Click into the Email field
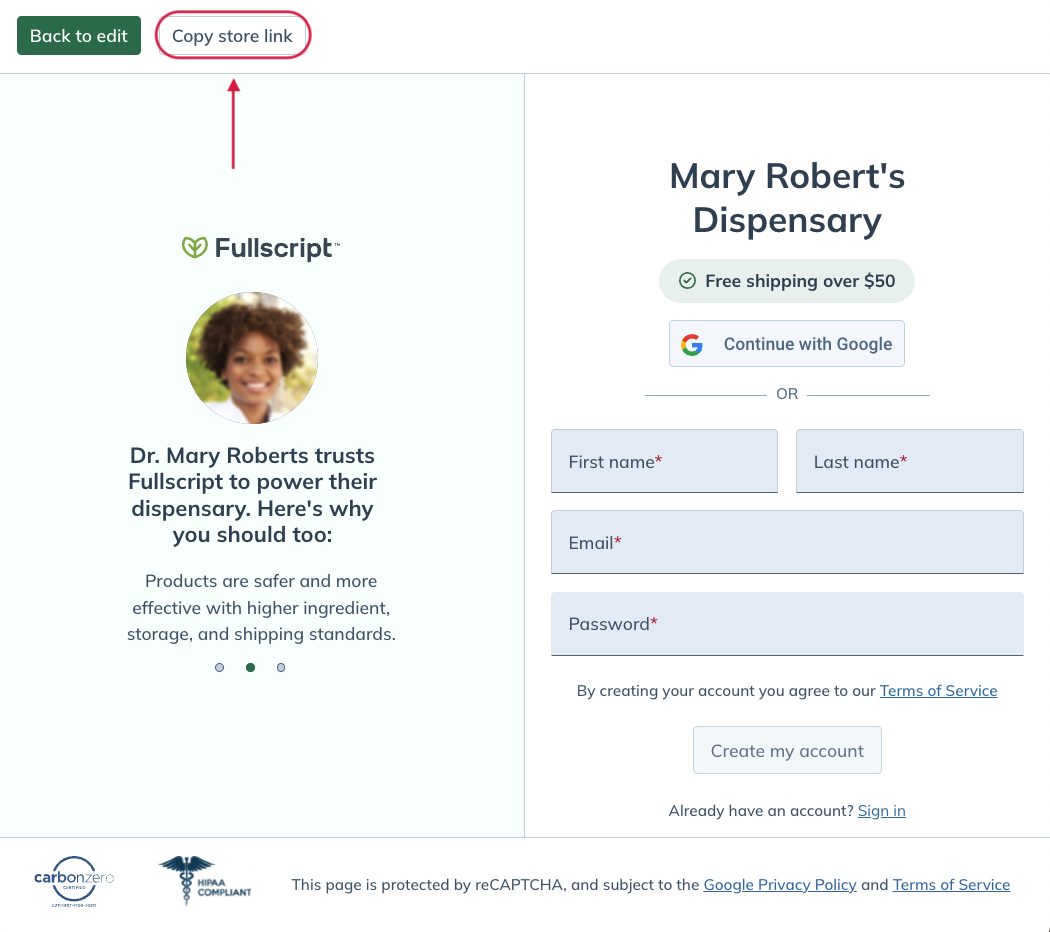 click(x=787, y=542)
